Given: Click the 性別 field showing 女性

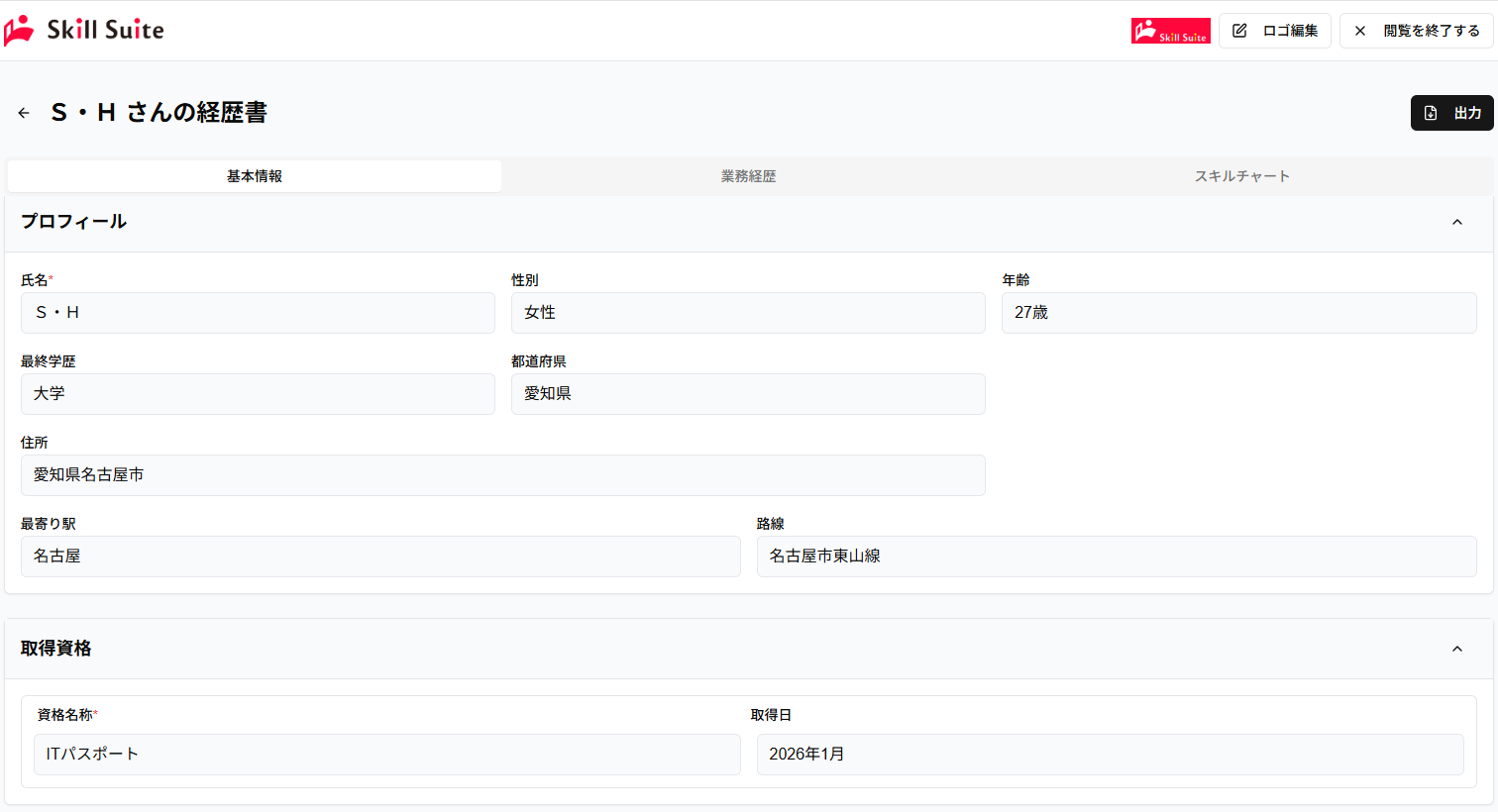Looking at the screenshot, I should 748,313.
